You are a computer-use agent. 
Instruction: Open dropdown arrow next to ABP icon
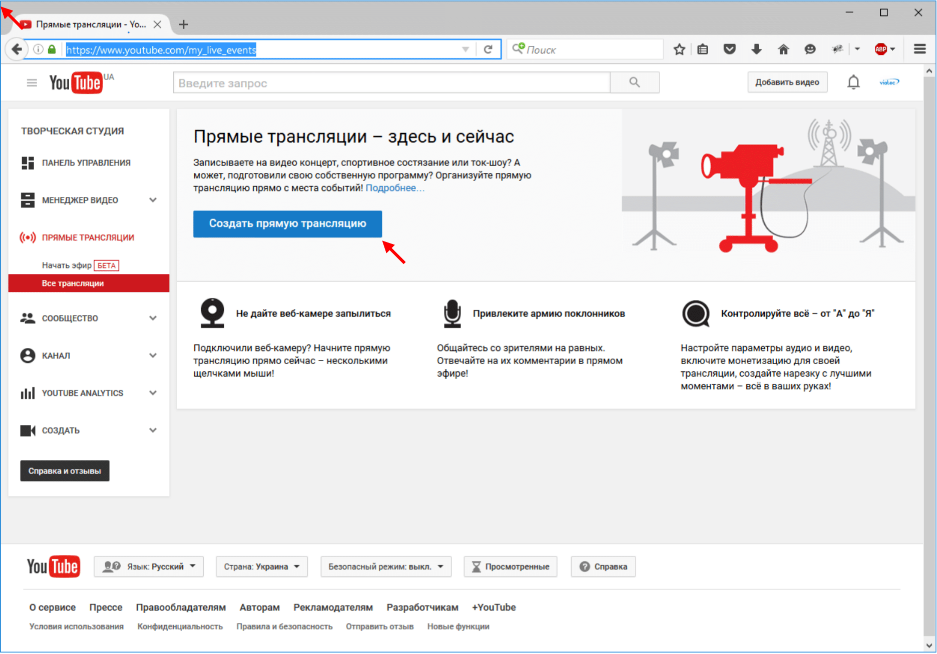click(893, 50)
